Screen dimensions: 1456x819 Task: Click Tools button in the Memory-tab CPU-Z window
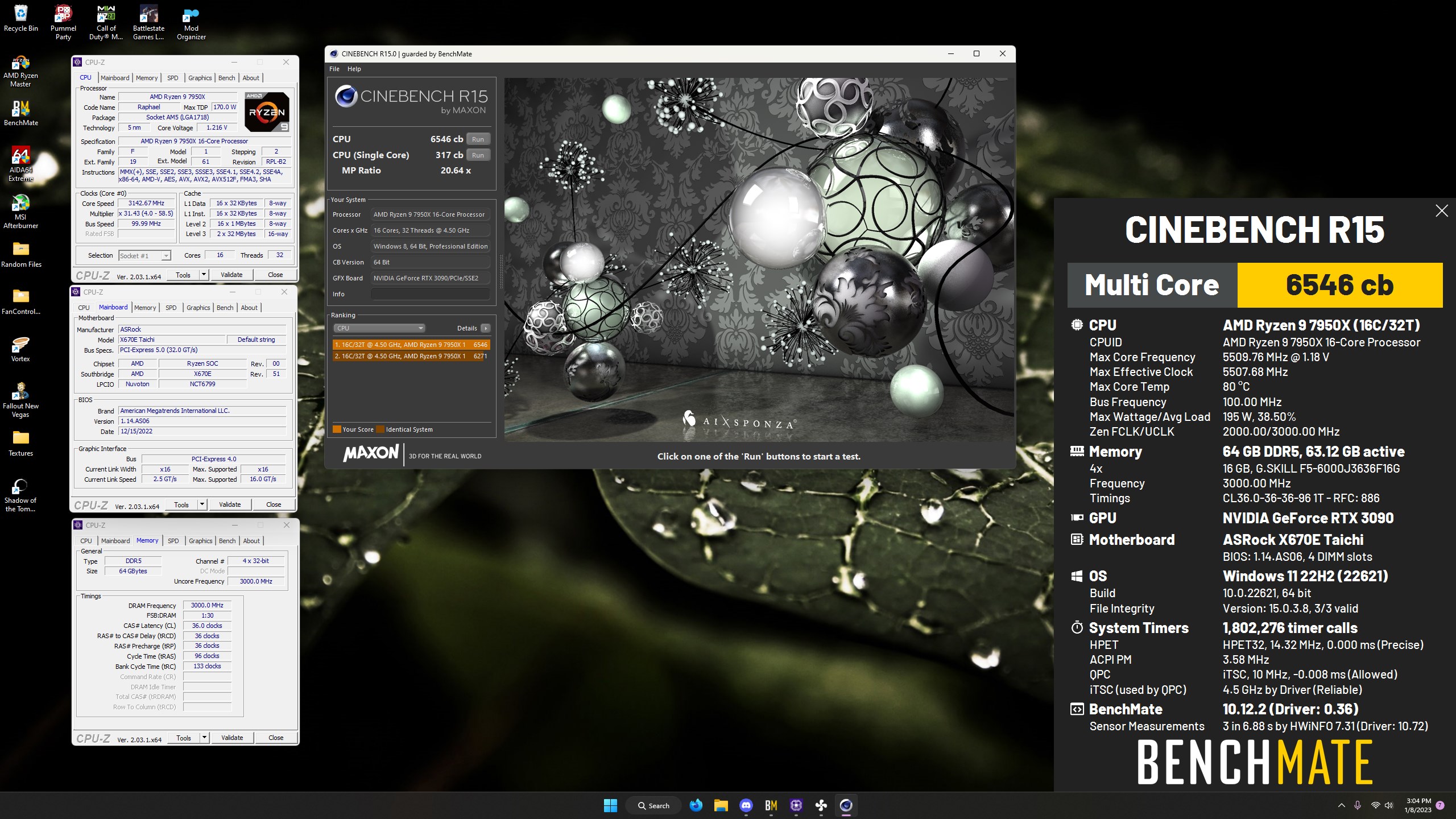click(x=184, y=738)
